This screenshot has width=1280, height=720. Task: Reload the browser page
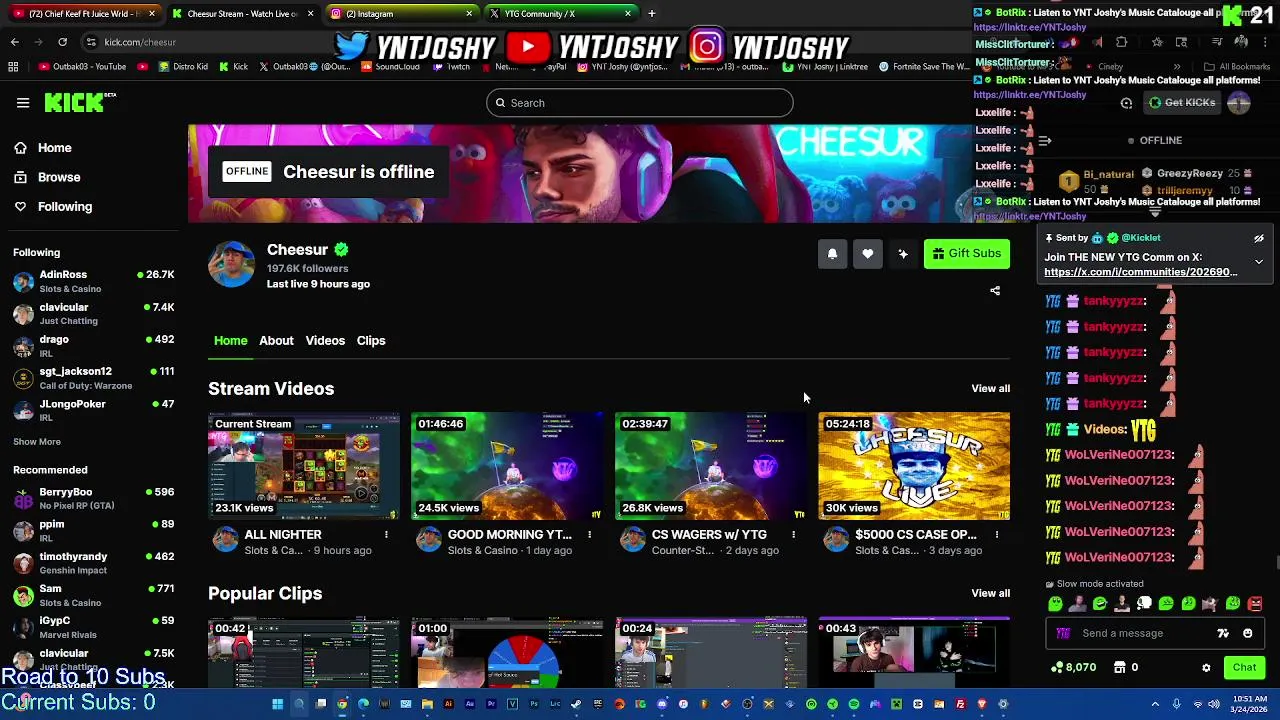click(62, 42)
